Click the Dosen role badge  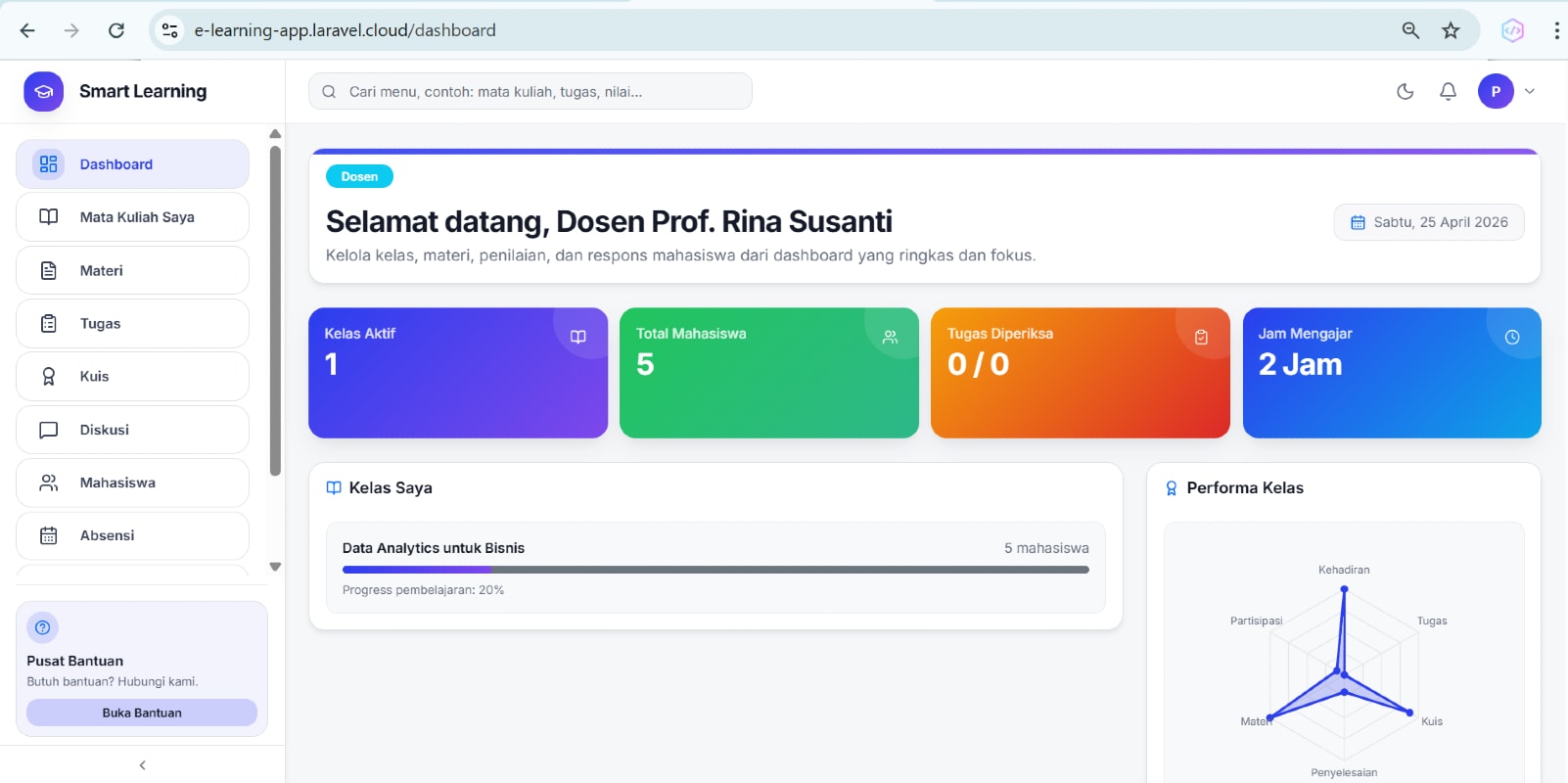359,176
